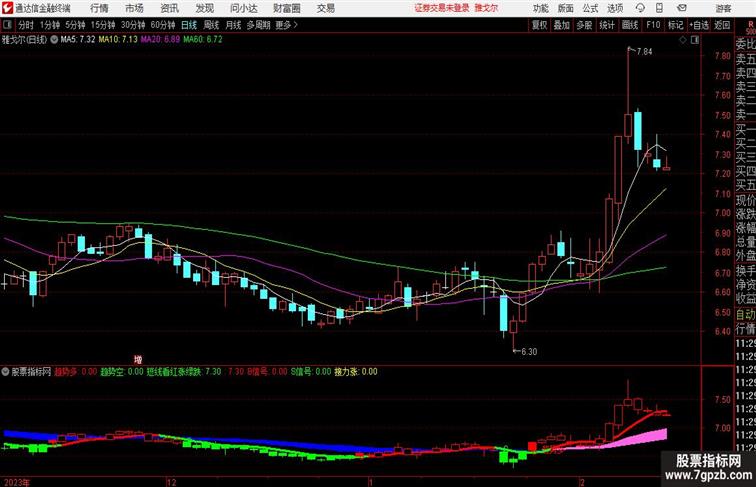The width and height of the screenshot is (756, 487).
Task: Click the MA5: 7.32 indicator label
Action: click(x=78, y=40)
